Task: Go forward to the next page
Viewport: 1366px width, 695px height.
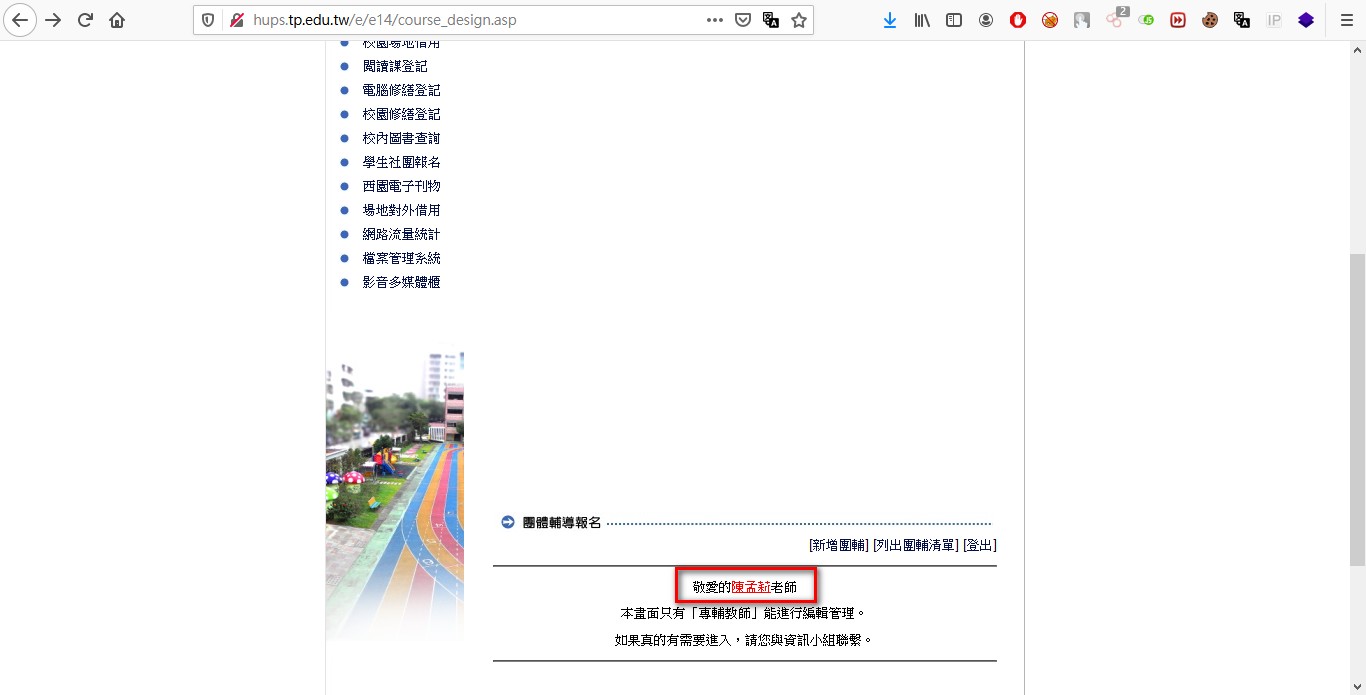Action: coord(53,20)
